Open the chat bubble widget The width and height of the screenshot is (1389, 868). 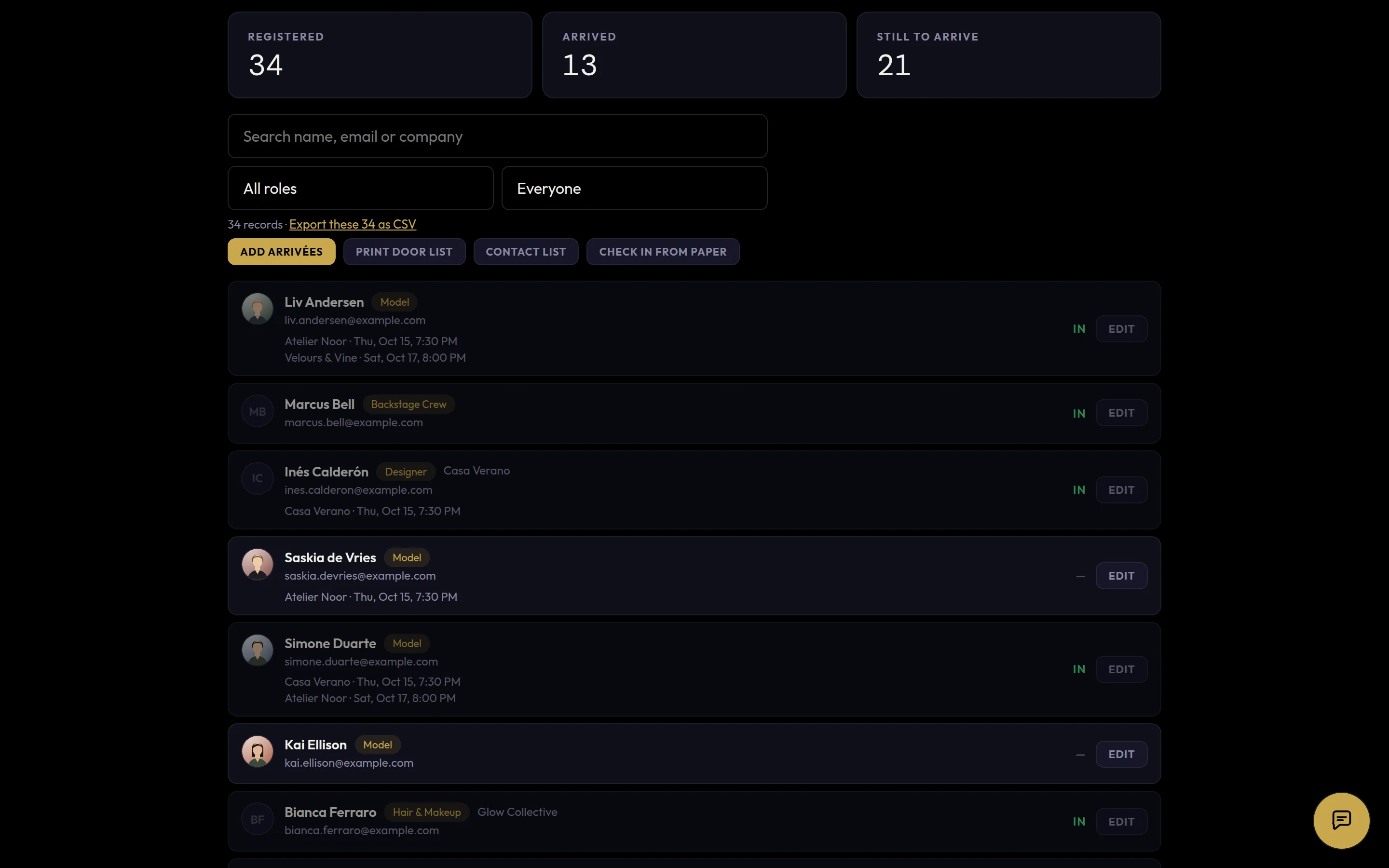1341,820
